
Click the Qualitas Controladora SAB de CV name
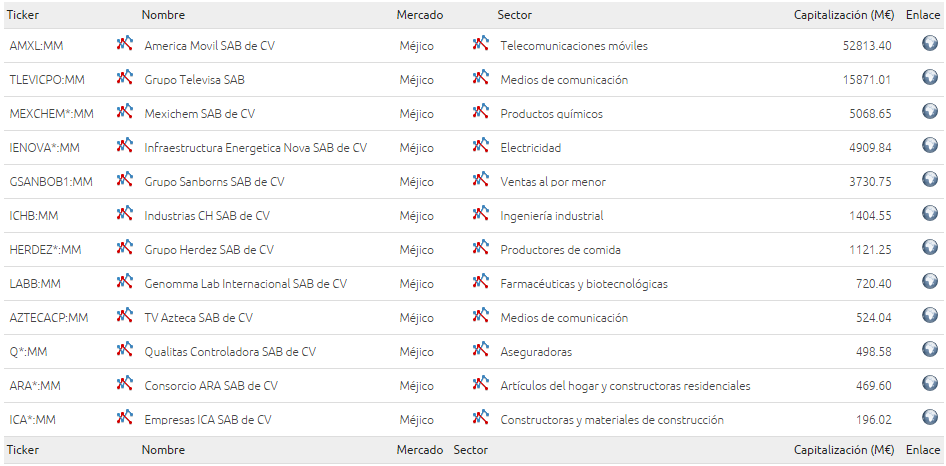(230, 352)
